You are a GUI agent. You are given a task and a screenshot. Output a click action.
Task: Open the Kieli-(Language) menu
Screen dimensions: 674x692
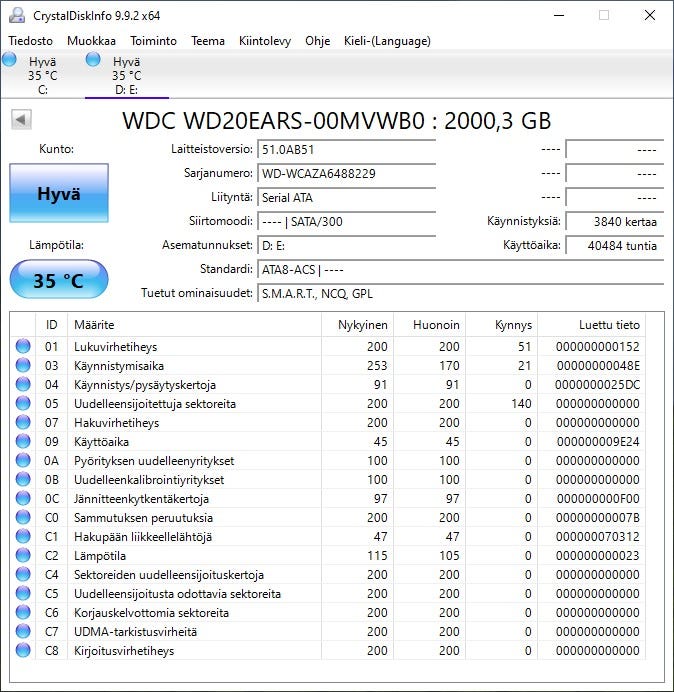pos(387,41)
